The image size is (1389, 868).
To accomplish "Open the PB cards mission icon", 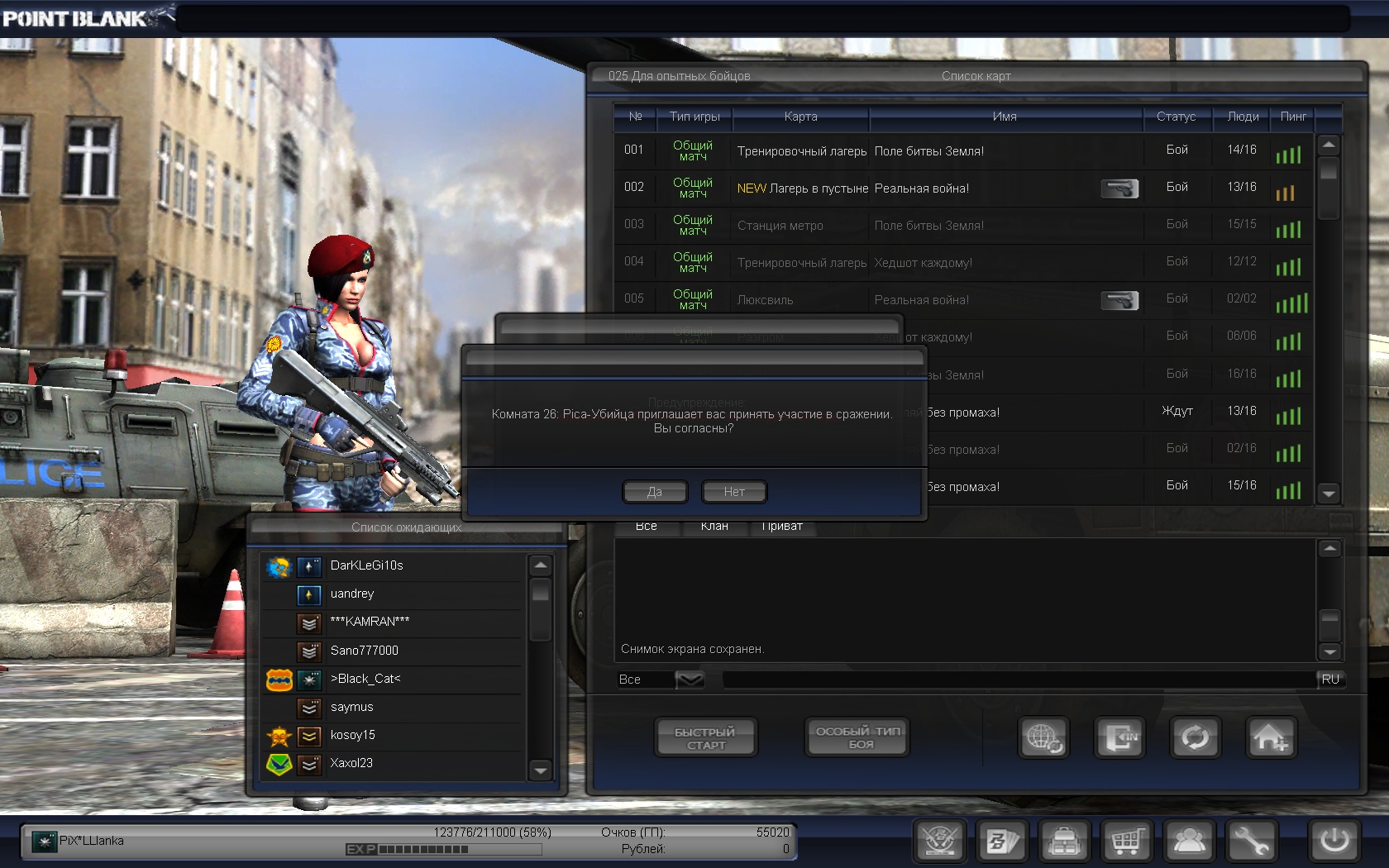I will pos(1002,842).
